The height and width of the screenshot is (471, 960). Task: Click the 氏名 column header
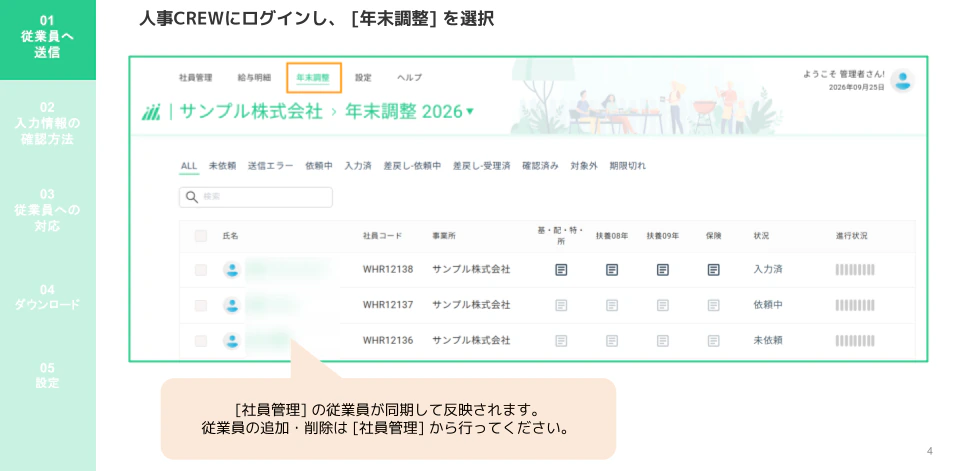230,236
